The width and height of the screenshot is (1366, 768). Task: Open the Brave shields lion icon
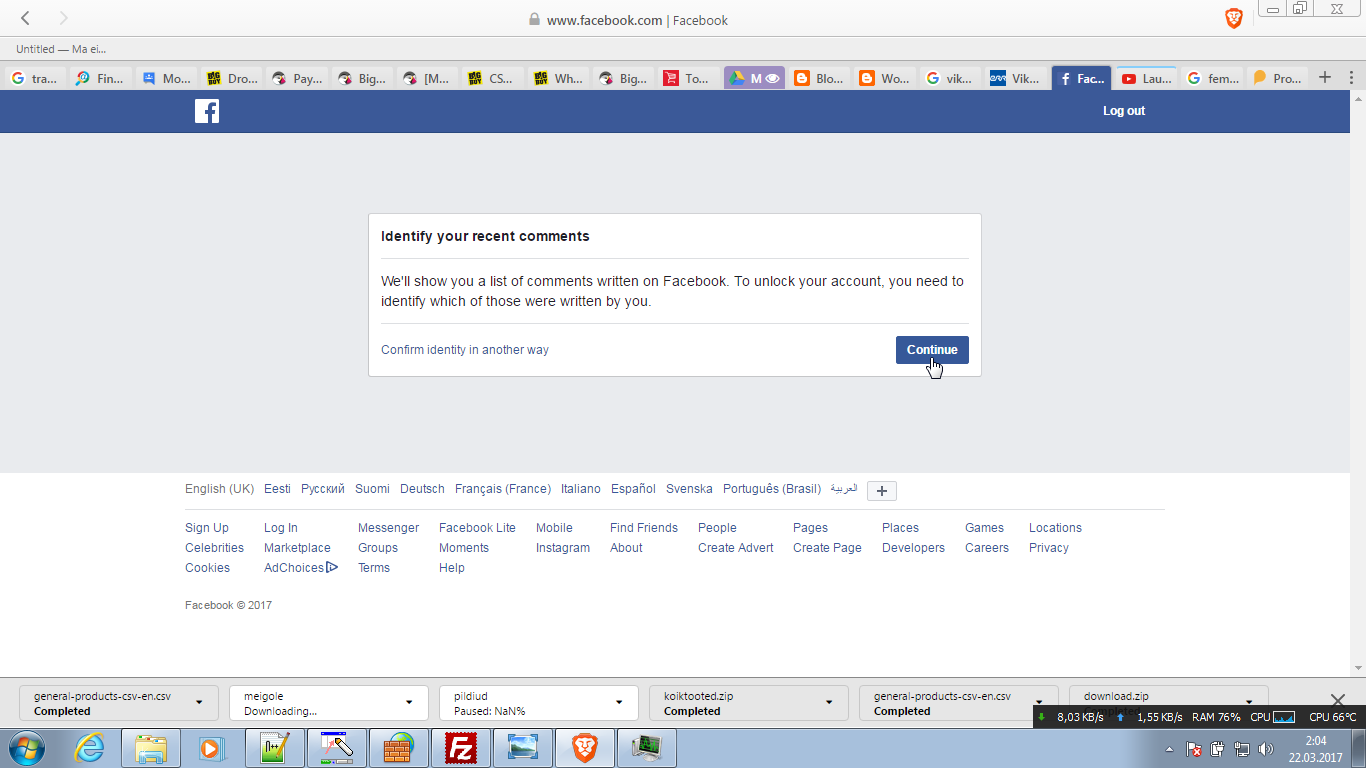click(1234, 18)
